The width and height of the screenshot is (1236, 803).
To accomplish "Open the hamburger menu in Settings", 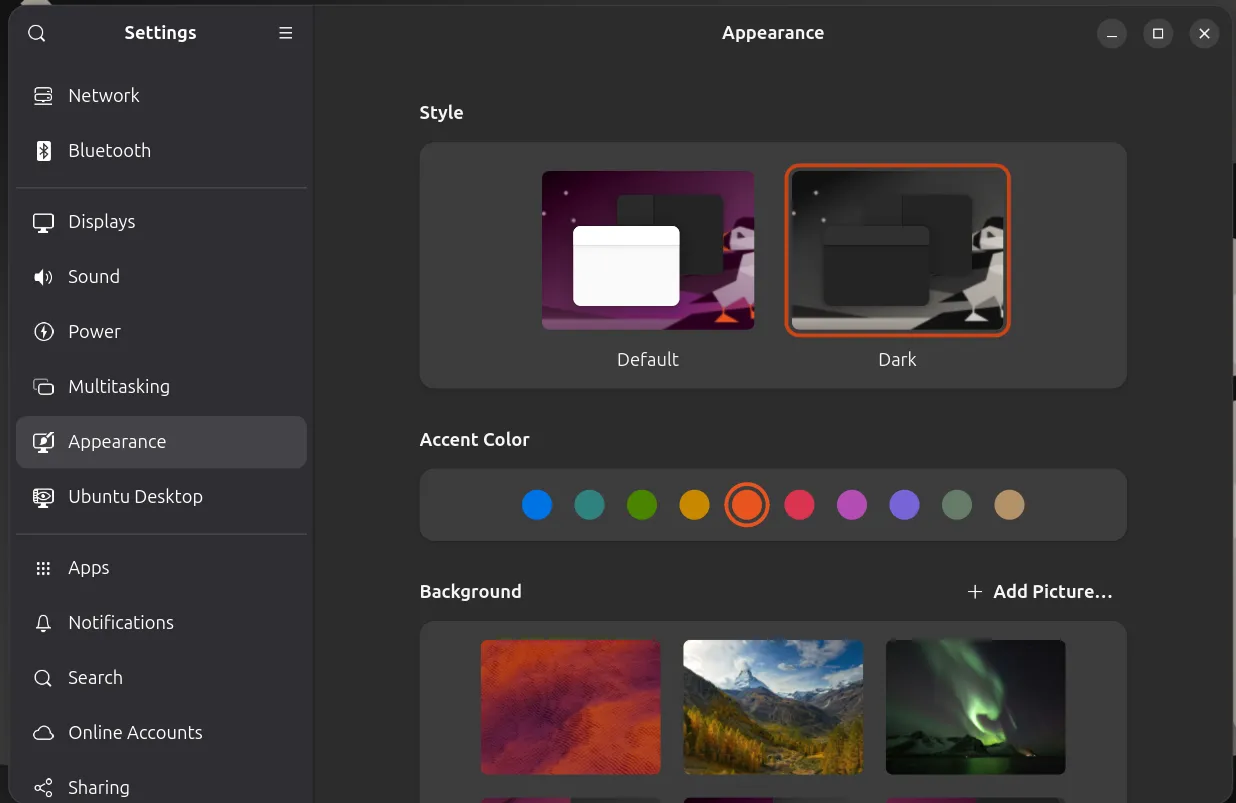I will (285, 33).
